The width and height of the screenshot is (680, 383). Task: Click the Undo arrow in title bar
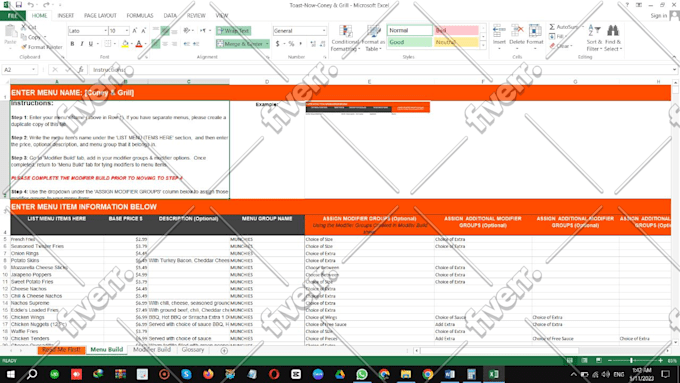click(31, 5)
